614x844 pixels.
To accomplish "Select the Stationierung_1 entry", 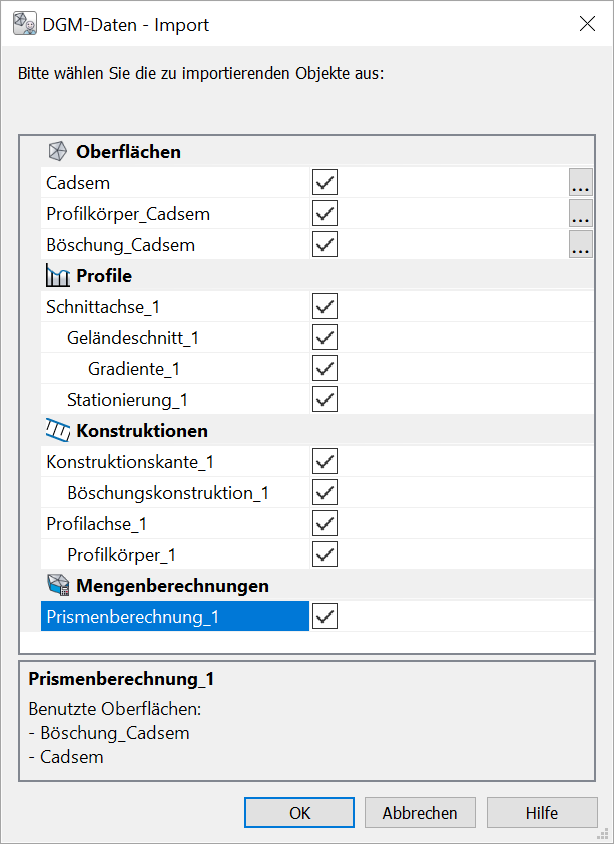I will point(127,400).
